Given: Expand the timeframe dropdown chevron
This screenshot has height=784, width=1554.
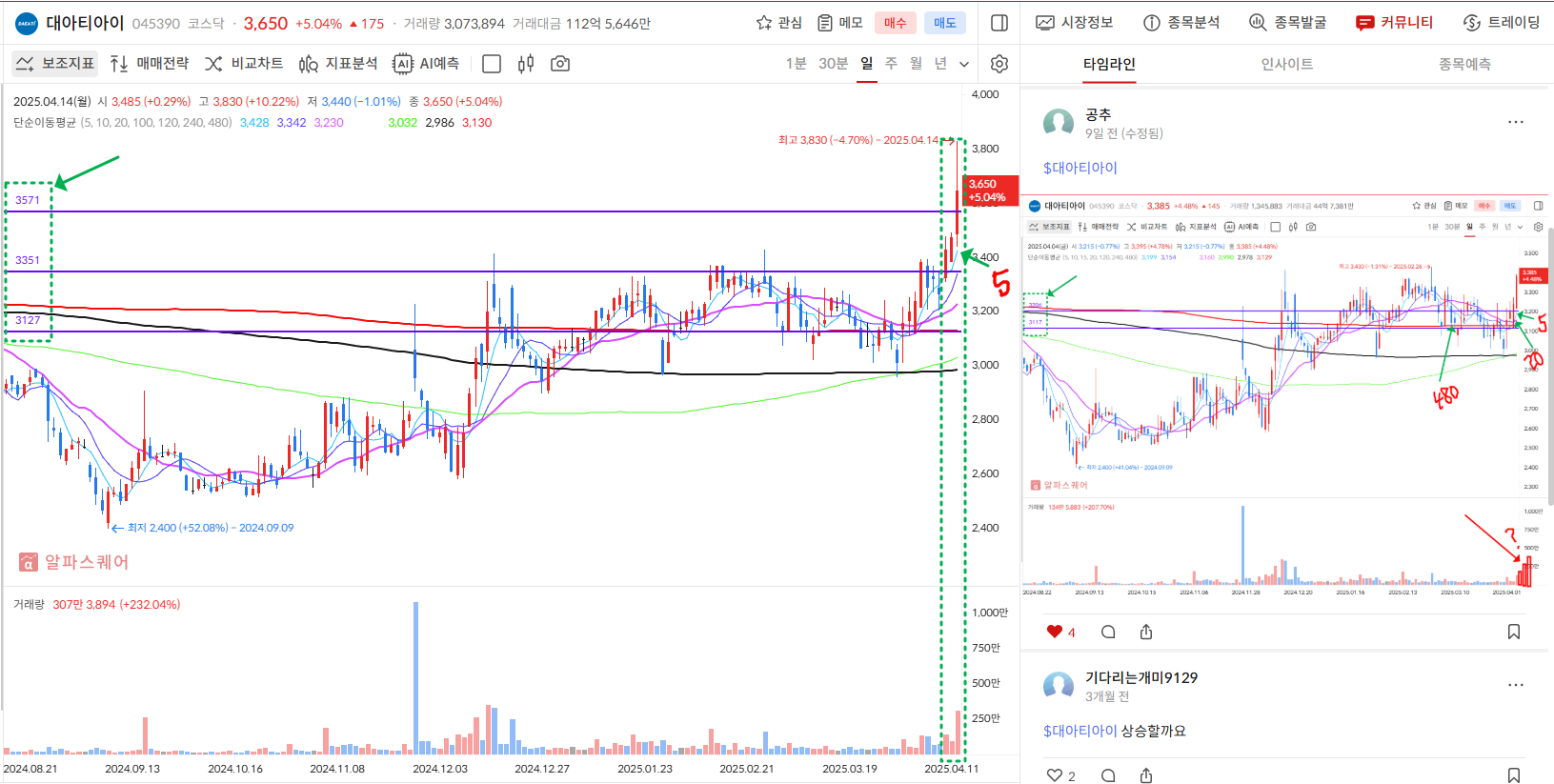Looking at the screenshot, I should 964,65.
